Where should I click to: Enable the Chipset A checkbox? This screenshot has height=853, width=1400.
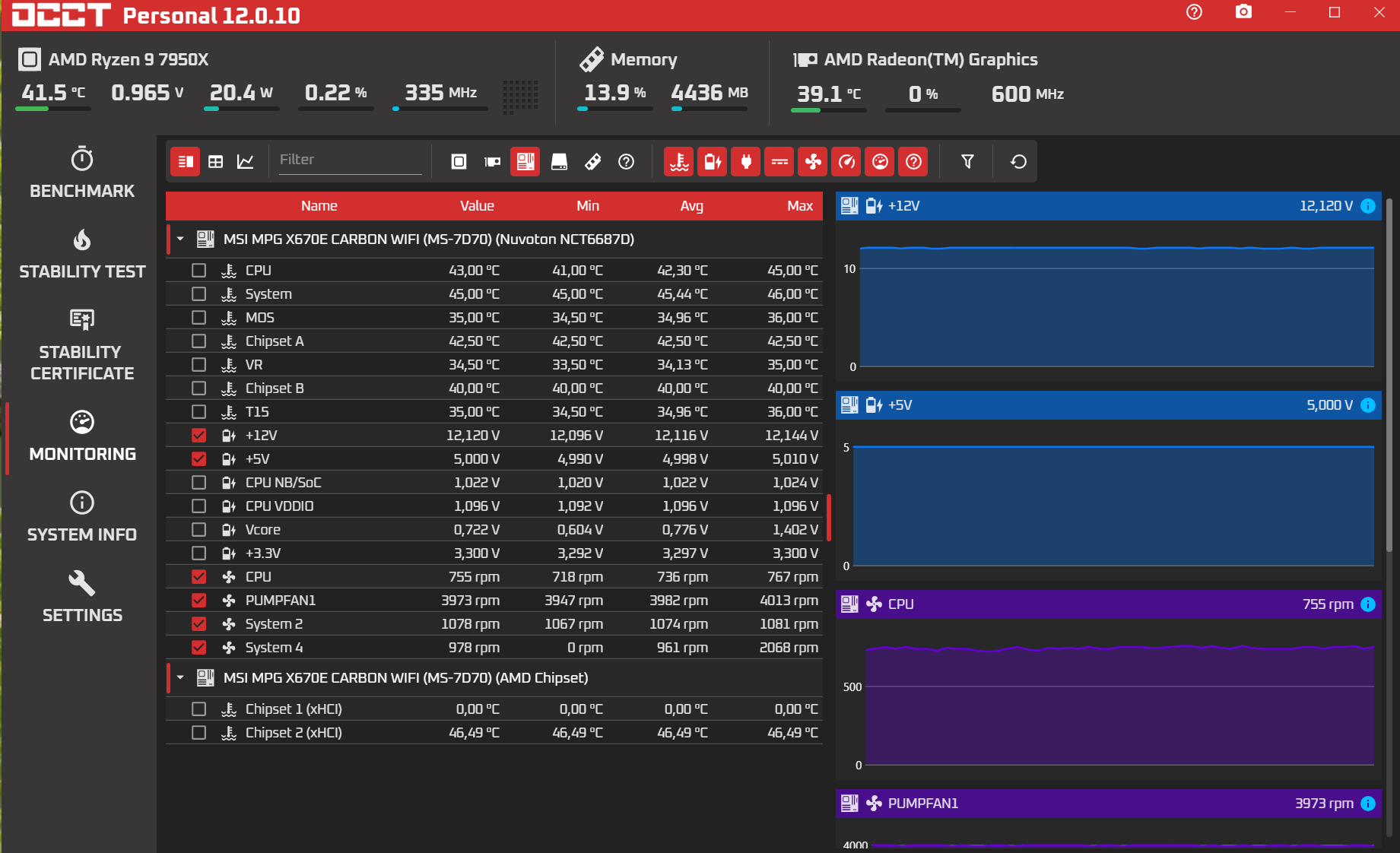tap(198, 341)
